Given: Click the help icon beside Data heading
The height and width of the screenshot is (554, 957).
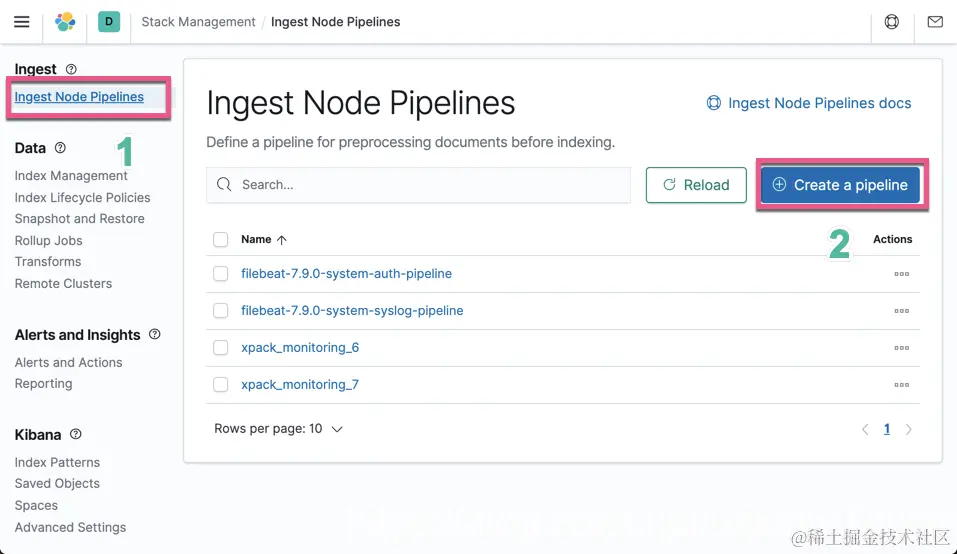Looking at the screenshot, I should click(x=60, y=148).
